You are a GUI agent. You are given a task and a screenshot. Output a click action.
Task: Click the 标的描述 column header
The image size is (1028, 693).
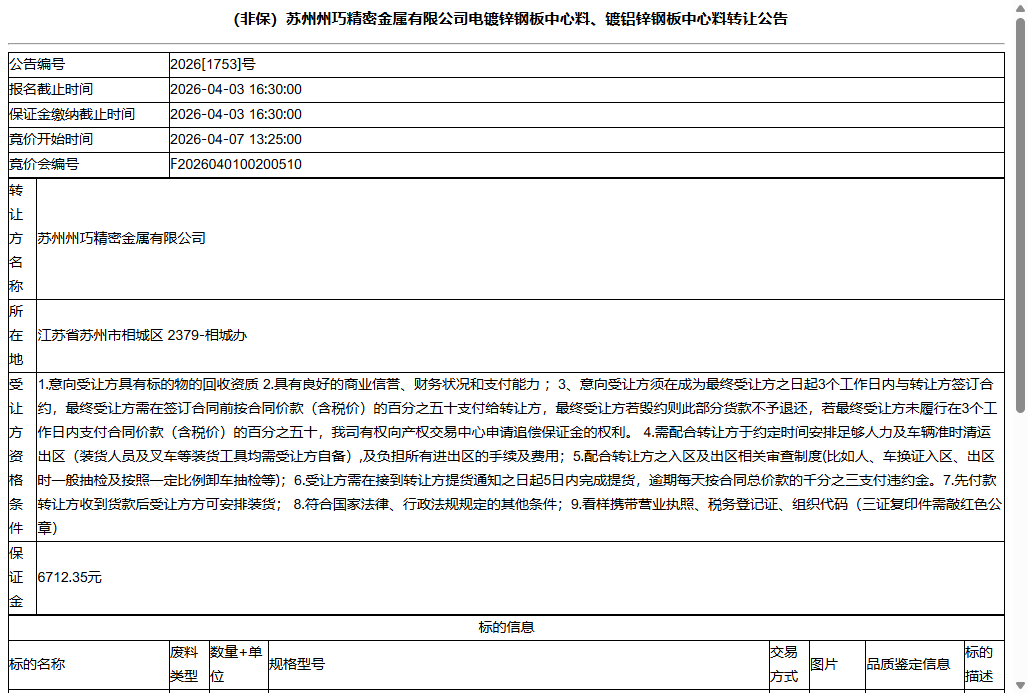[984, 665]
